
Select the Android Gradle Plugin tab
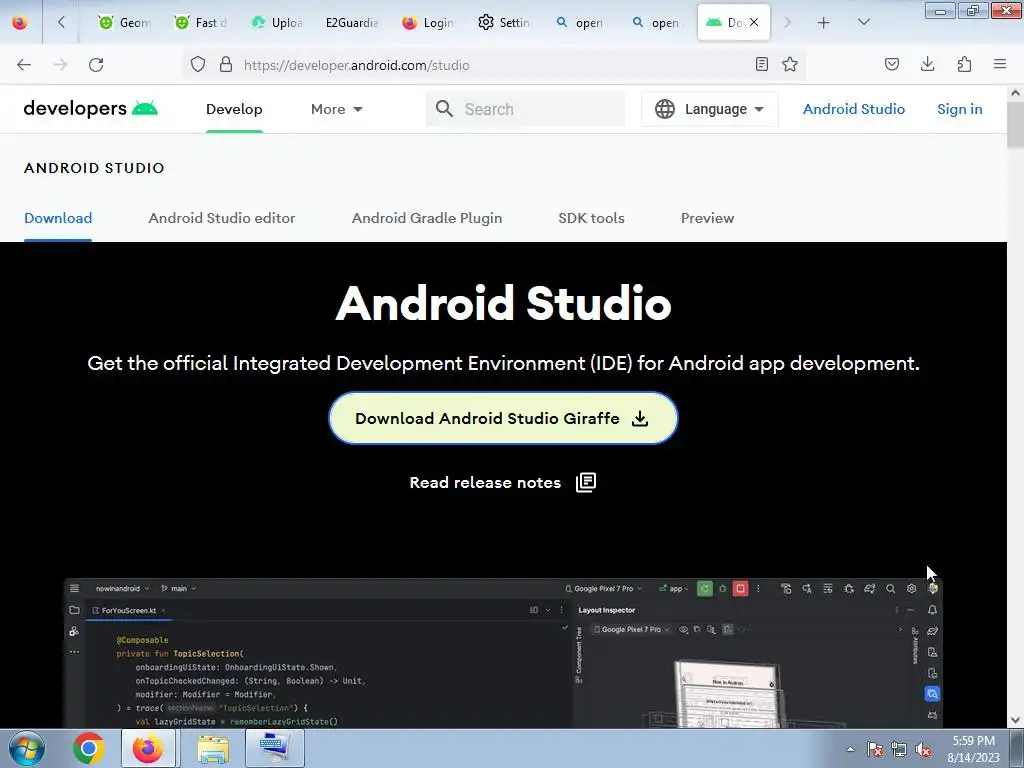point(427,218)
